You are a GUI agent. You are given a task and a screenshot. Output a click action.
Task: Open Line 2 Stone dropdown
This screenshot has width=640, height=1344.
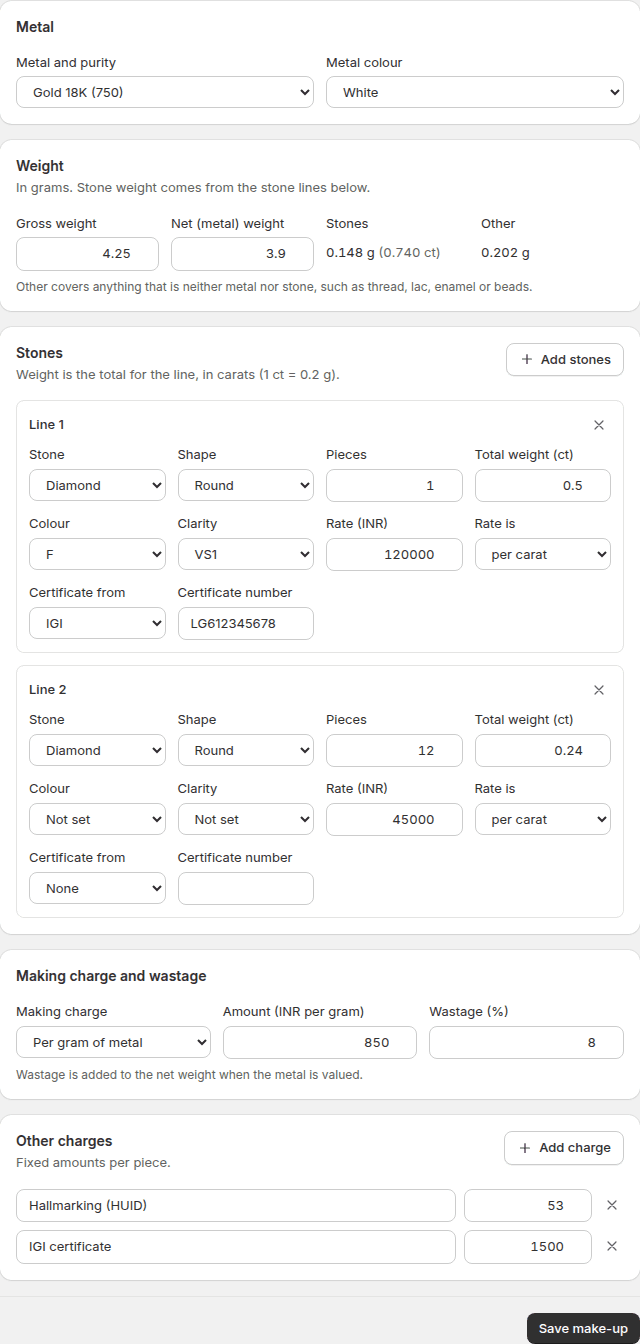pos(97,750)
